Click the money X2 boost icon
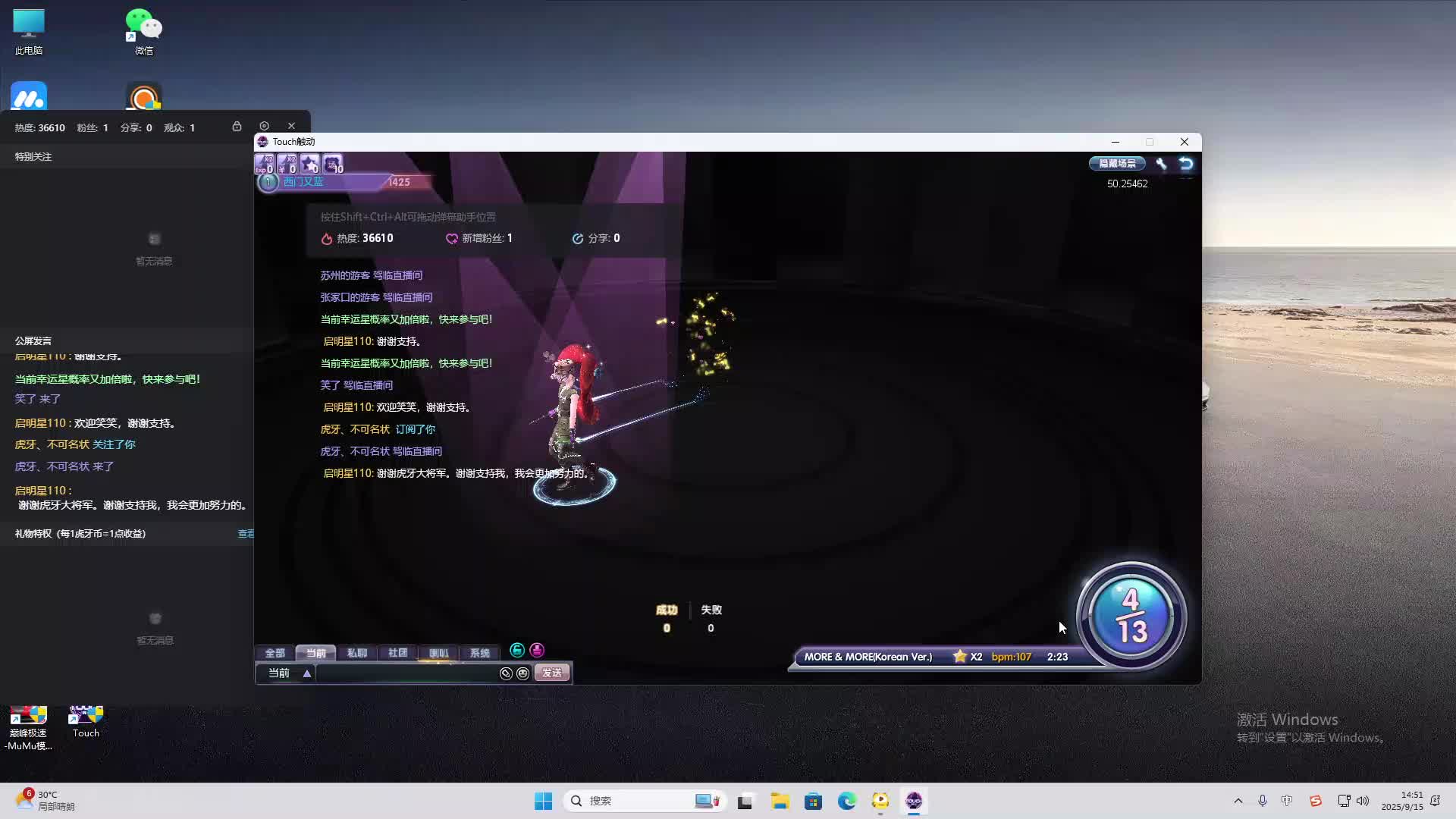Image resolution: width=1456 pixels, height=819 pixels. 287,163
